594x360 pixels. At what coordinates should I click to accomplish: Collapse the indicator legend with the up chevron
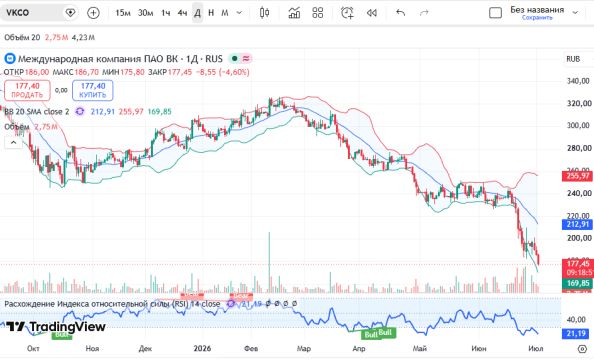coord(13,142)
